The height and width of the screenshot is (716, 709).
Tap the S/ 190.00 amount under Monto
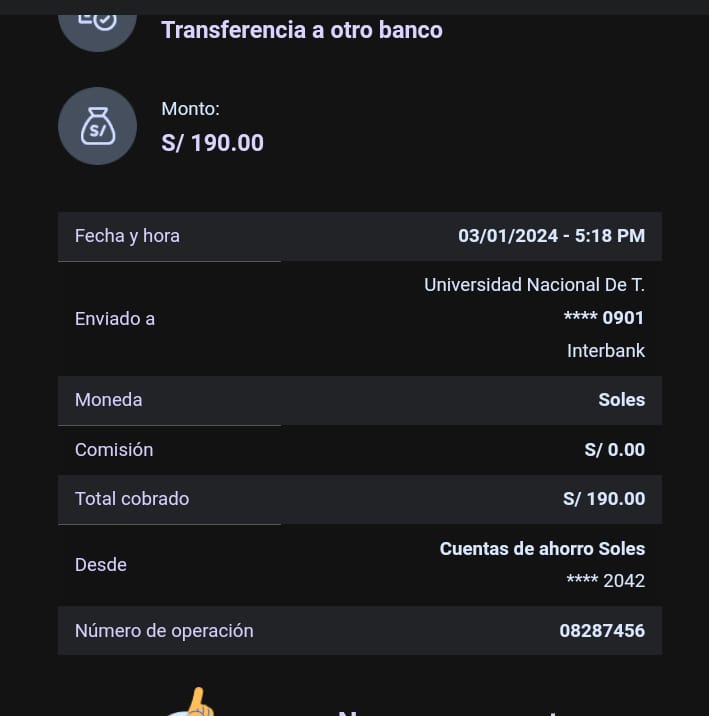[212, 143]
